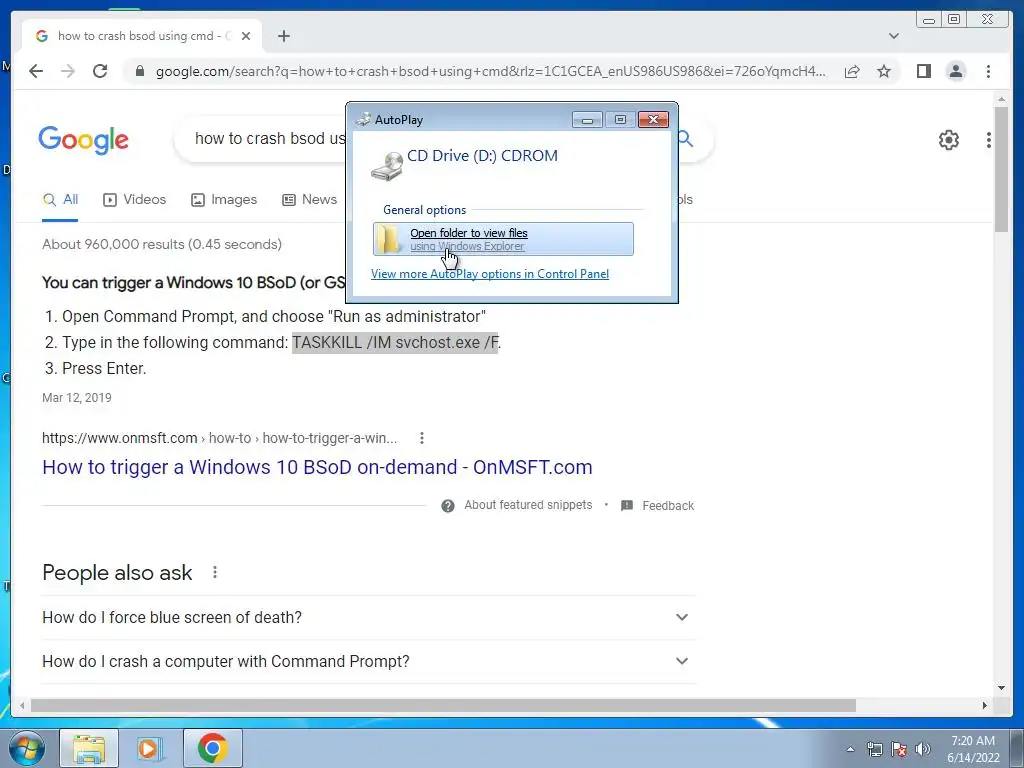Image resolution: width=1024 pixels, height=768 pixels.
Task: Click the CD Drive (D:) icon in AutoPlay
Action: pos(386,166)
